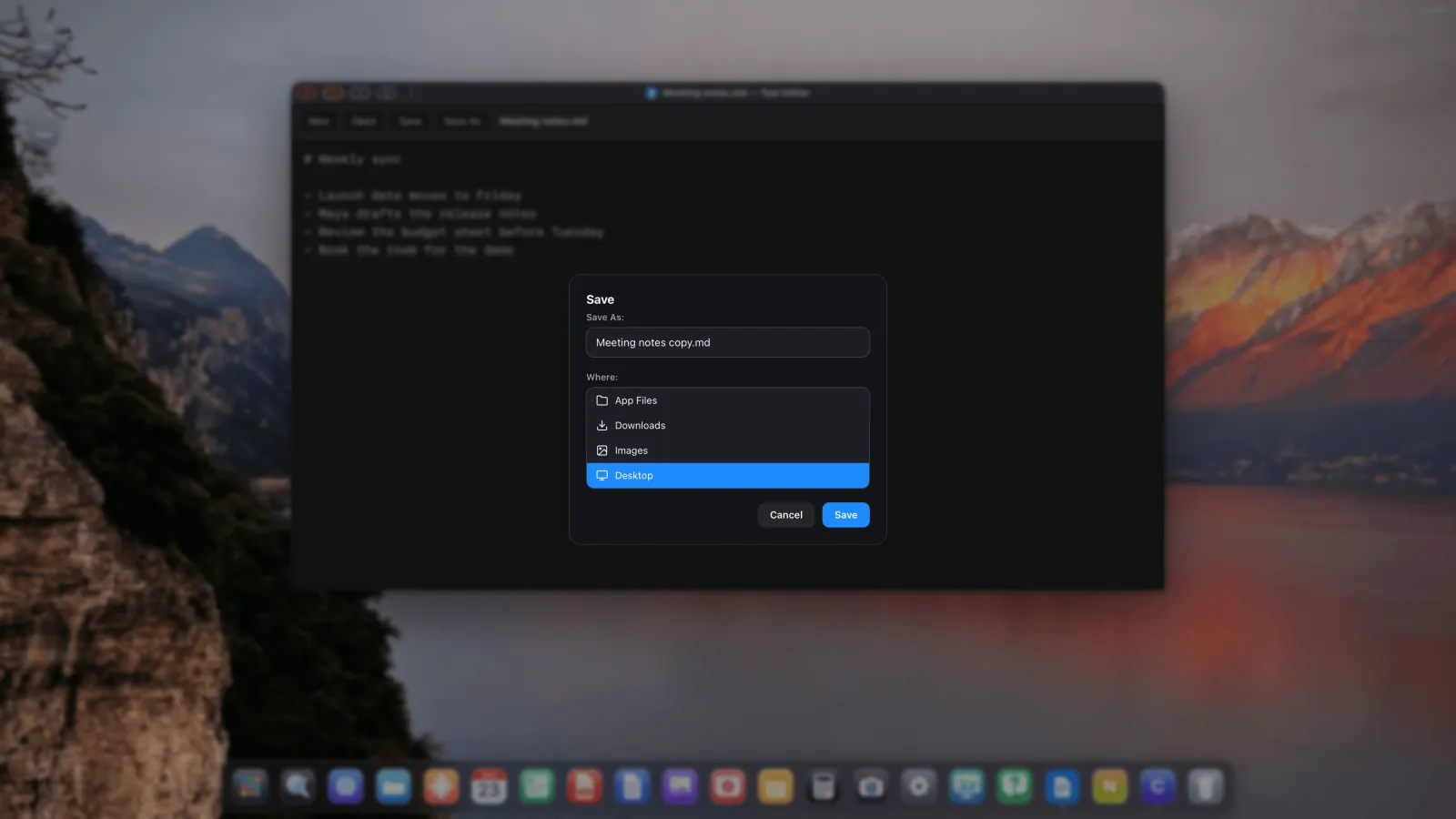1456x819 pixels.
Task: Click the Save As filename input field
Action: (x=728, y=342)
